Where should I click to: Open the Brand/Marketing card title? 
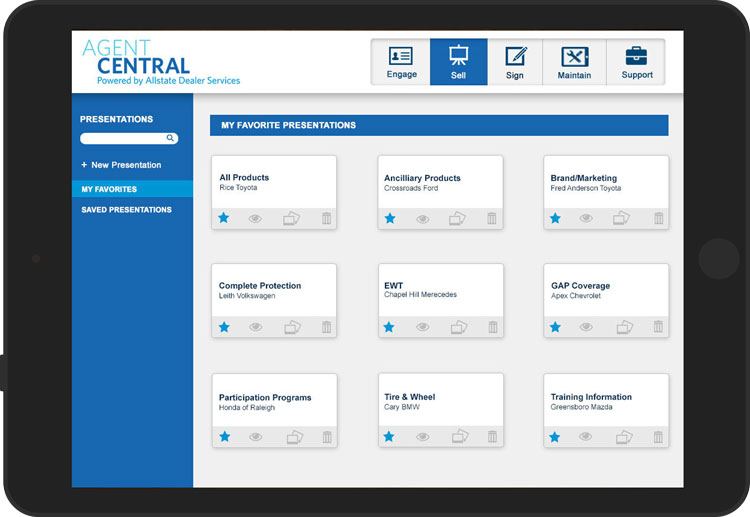584,178
